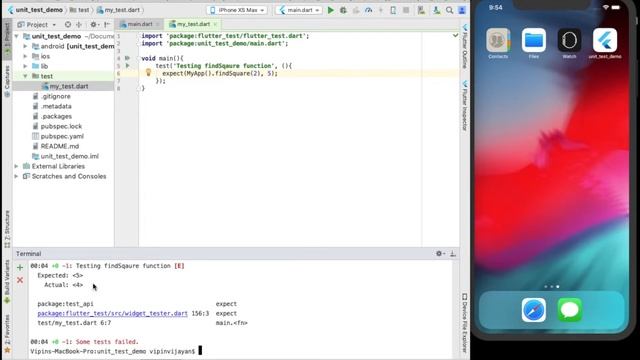
Task: Follow the widget_tester.dart link in the terminal
Action: (112, 313)
